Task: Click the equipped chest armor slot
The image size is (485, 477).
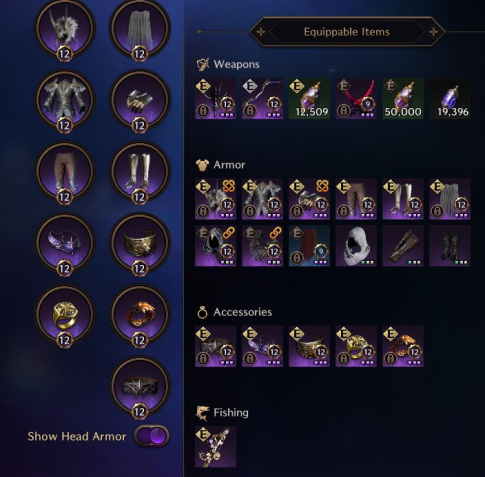Action: [65, 101]
